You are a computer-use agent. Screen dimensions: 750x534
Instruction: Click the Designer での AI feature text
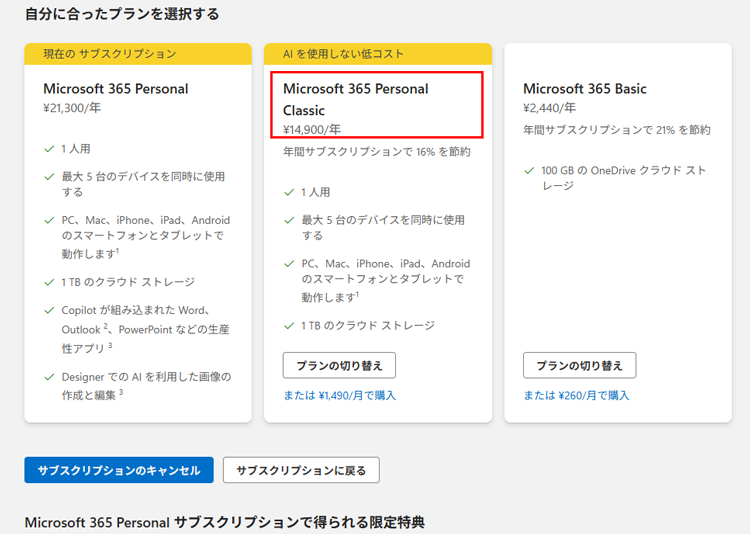coord(146,386)
